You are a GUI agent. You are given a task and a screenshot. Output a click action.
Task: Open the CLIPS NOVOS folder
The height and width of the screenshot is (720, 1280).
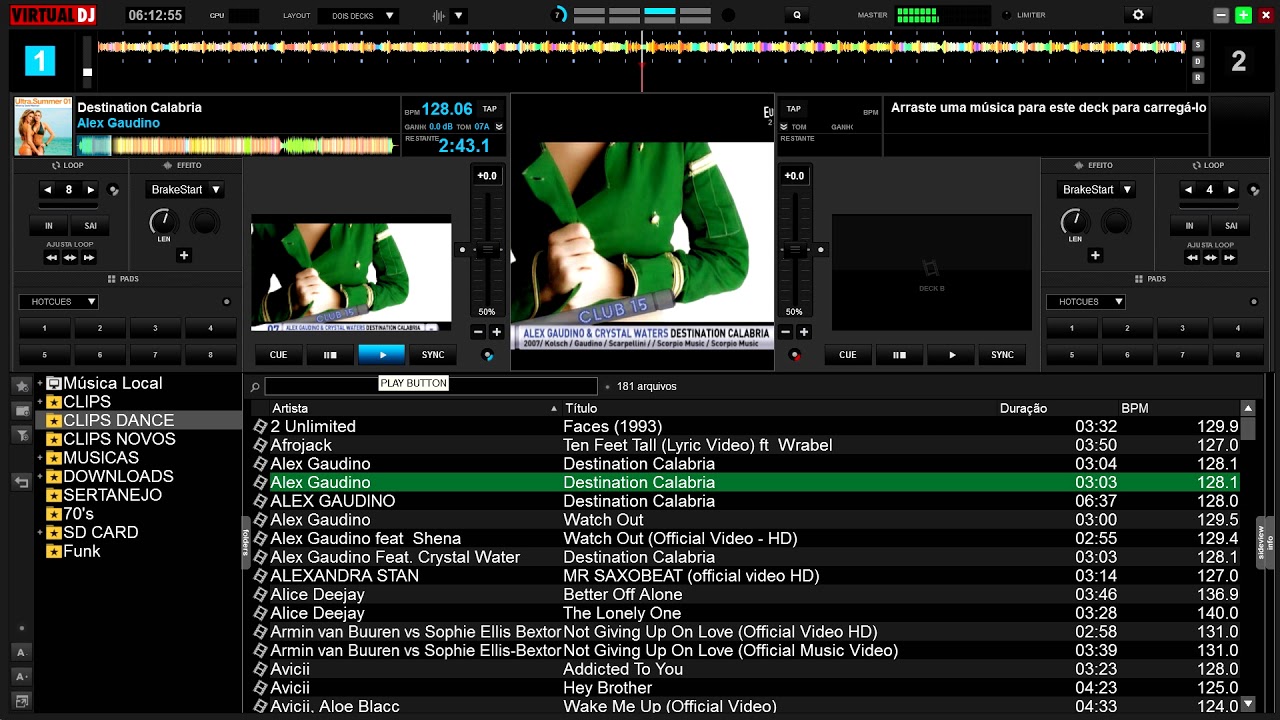click(x=119, y=439)
